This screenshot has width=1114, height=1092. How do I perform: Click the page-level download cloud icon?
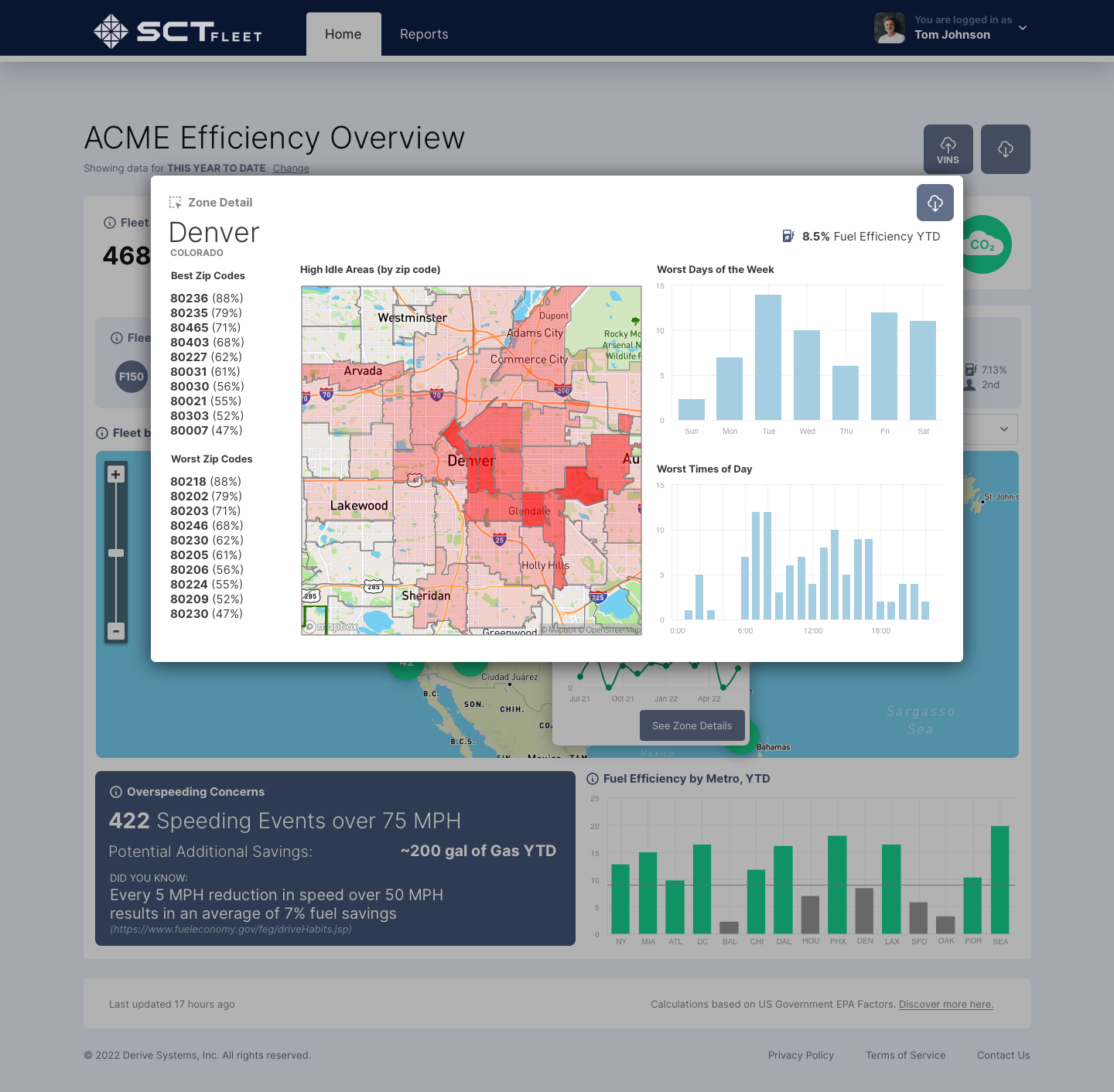coord(1005,149)
